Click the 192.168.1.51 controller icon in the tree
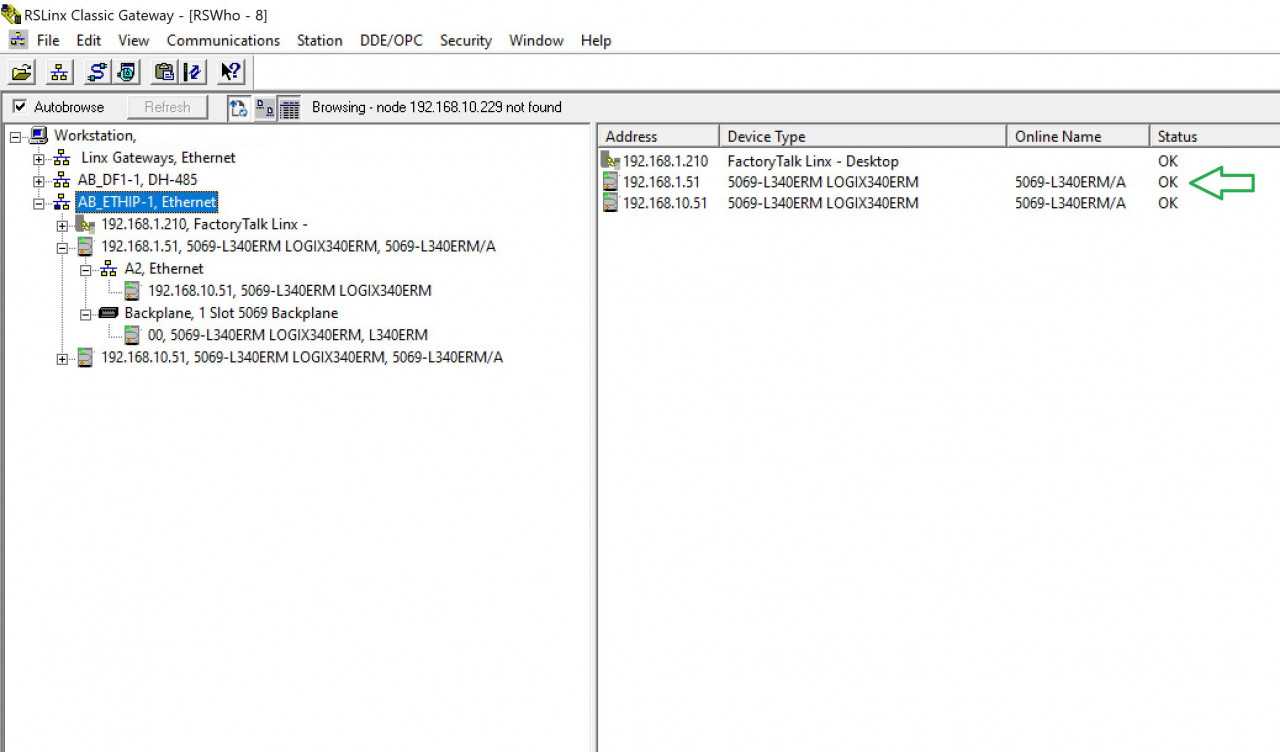This screenshot has height=752, width=1280. click(x=86, y=246)
